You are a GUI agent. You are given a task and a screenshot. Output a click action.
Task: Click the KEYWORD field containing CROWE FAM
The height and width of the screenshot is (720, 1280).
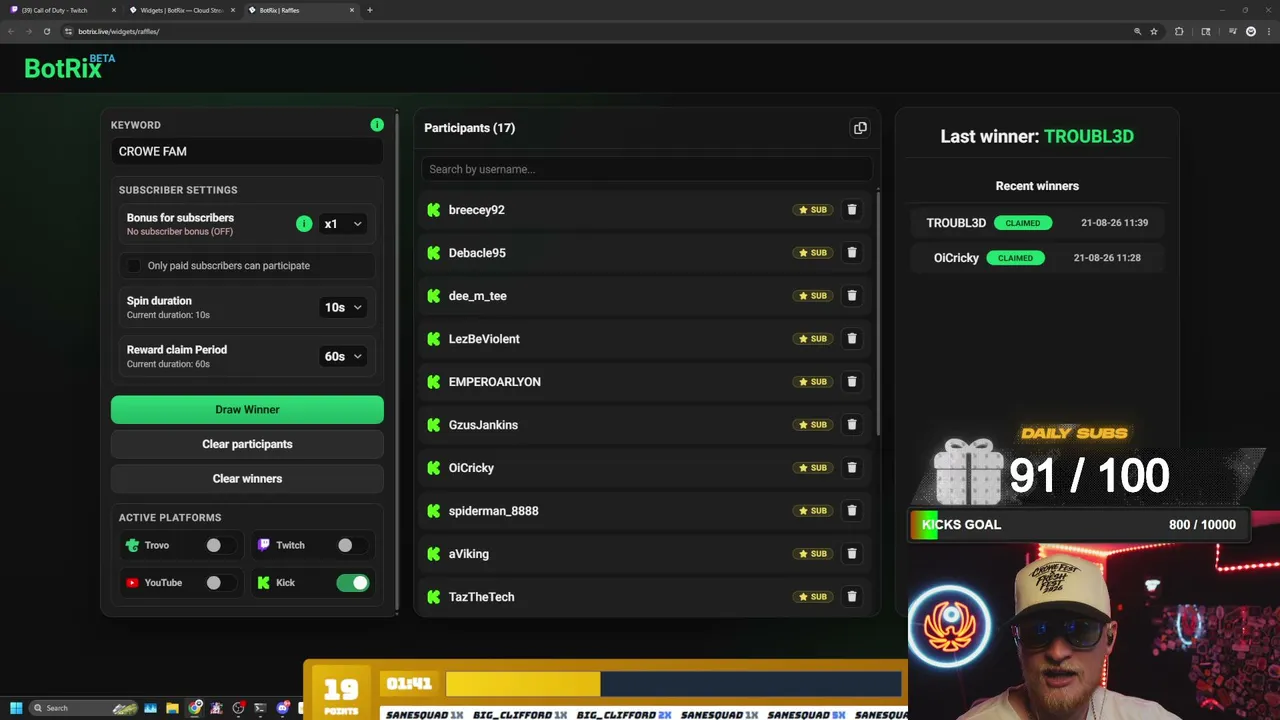247,152
